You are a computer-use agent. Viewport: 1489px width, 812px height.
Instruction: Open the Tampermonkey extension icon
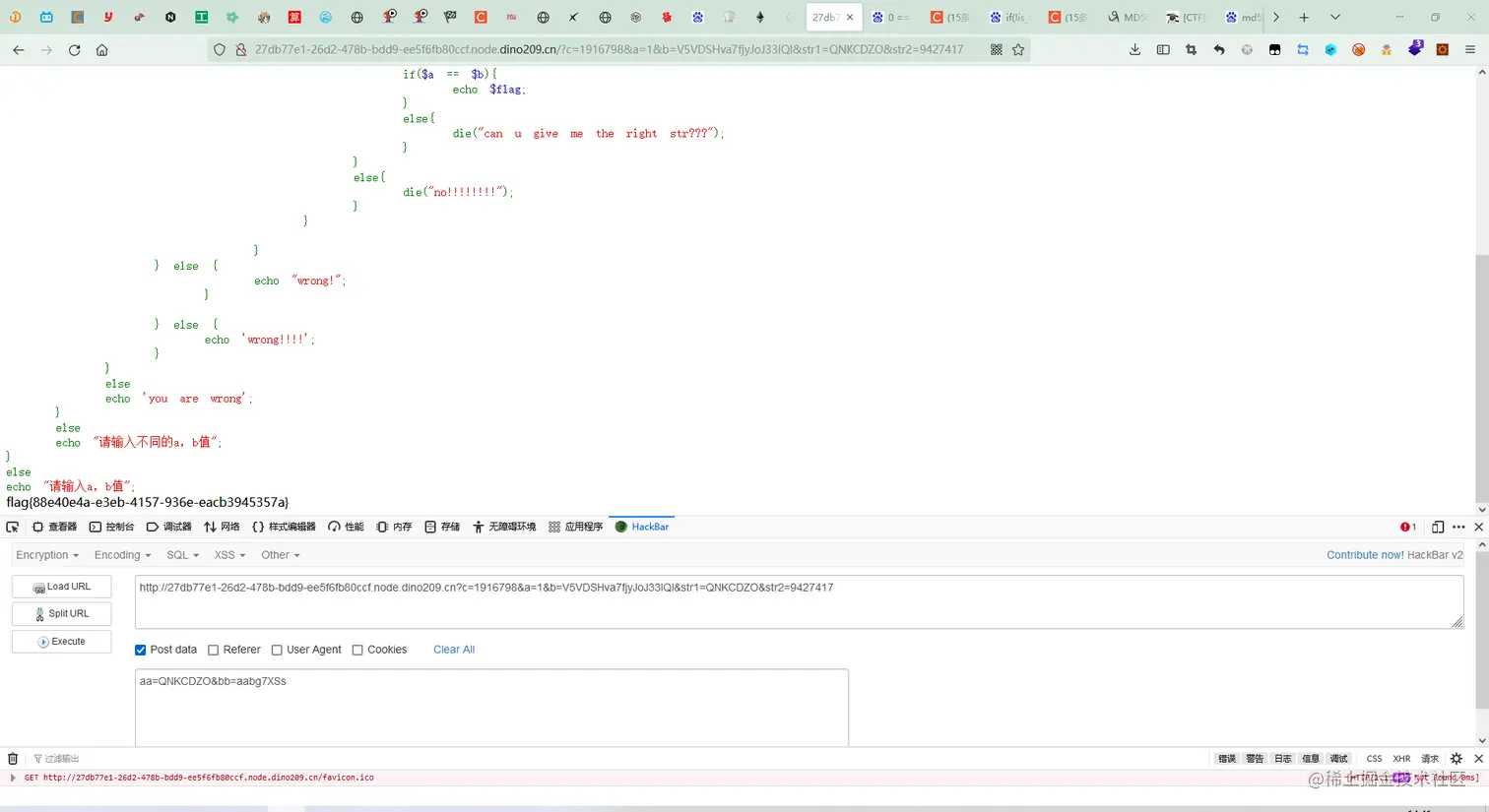[1274, 49]
